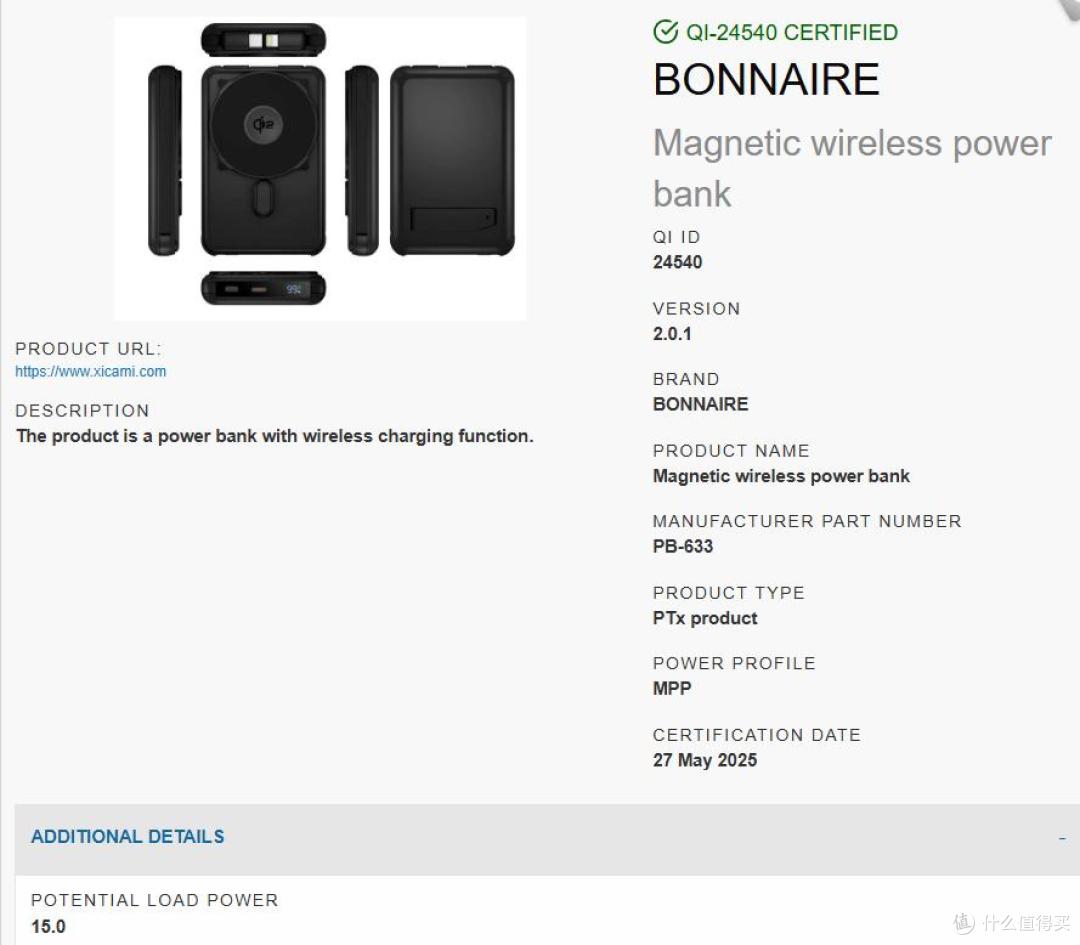Screen dimensions: 1080x945
Task: Click the close icon at top right corner
Action: pyautogui.click(x=1070, y=7)
